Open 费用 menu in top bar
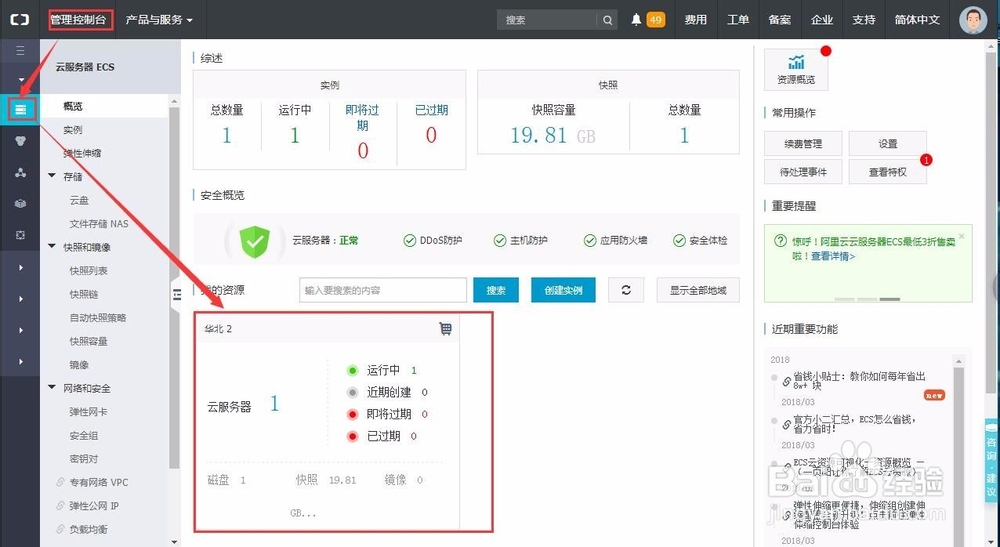The width and height of the screenshot is (1000, 547). pyautogui.click(x=695, y=20)
